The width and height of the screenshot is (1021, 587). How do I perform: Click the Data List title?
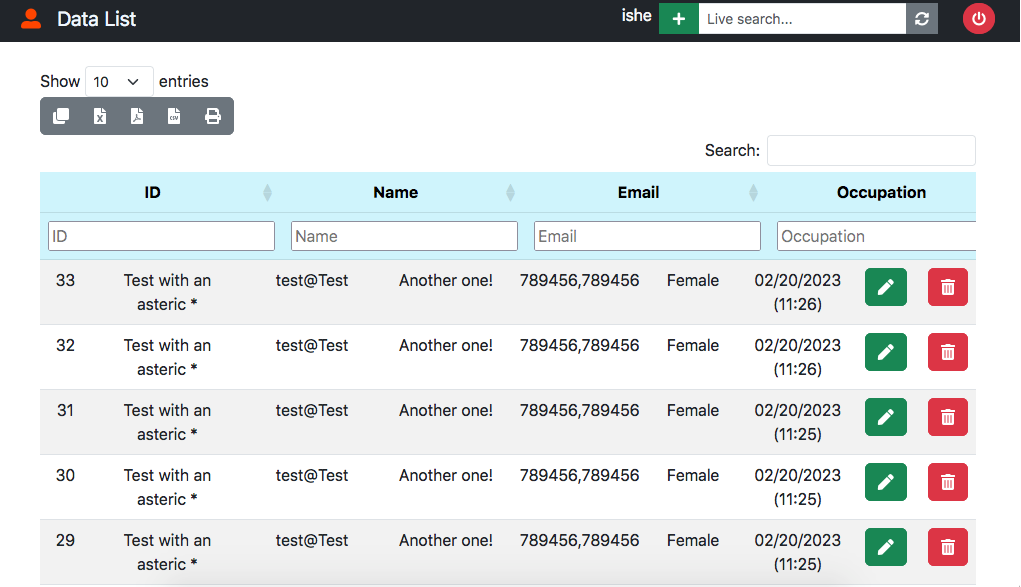coord(97,19)
